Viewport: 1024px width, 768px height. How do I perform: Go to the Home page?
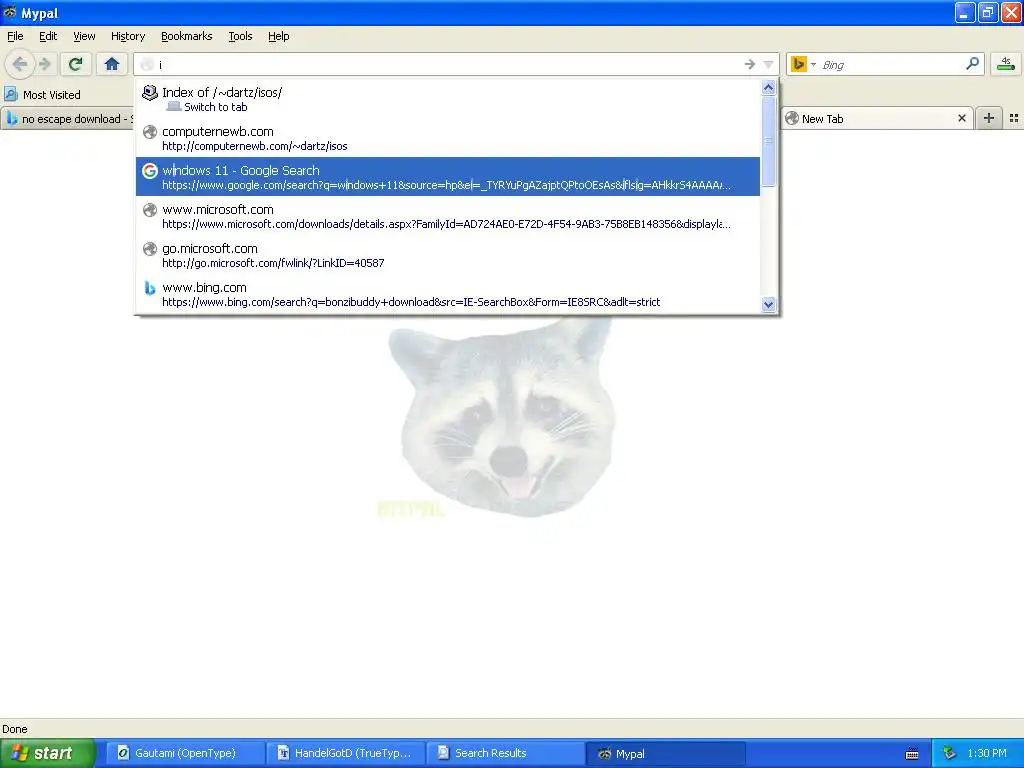[x=112, y=64]
